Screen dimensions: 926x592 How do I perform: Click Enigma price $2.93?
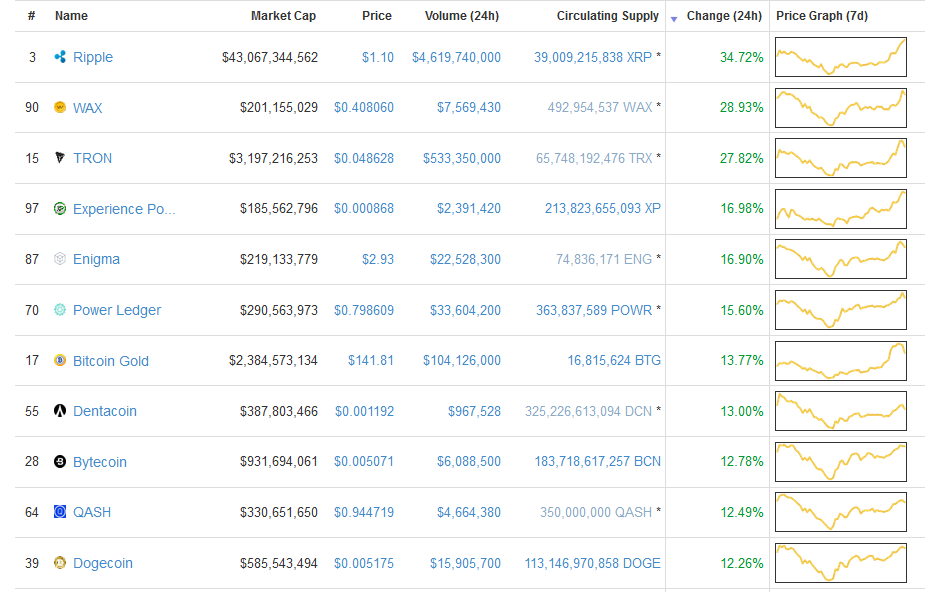pyautogui.click(x=378, y=259)
